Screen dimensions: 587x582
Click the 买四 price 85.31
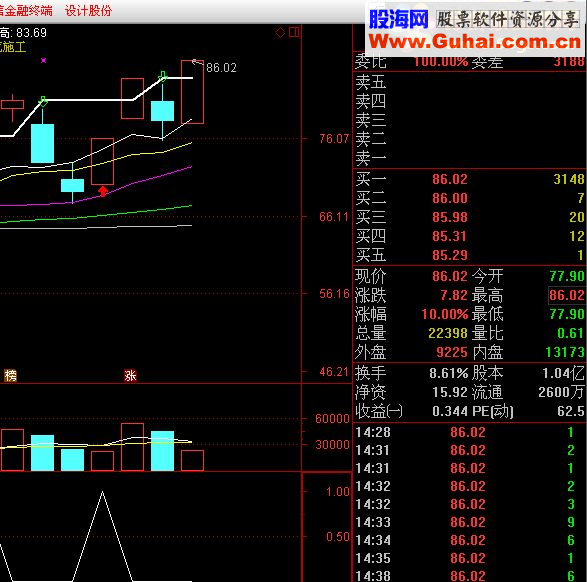tap(450, 236)
